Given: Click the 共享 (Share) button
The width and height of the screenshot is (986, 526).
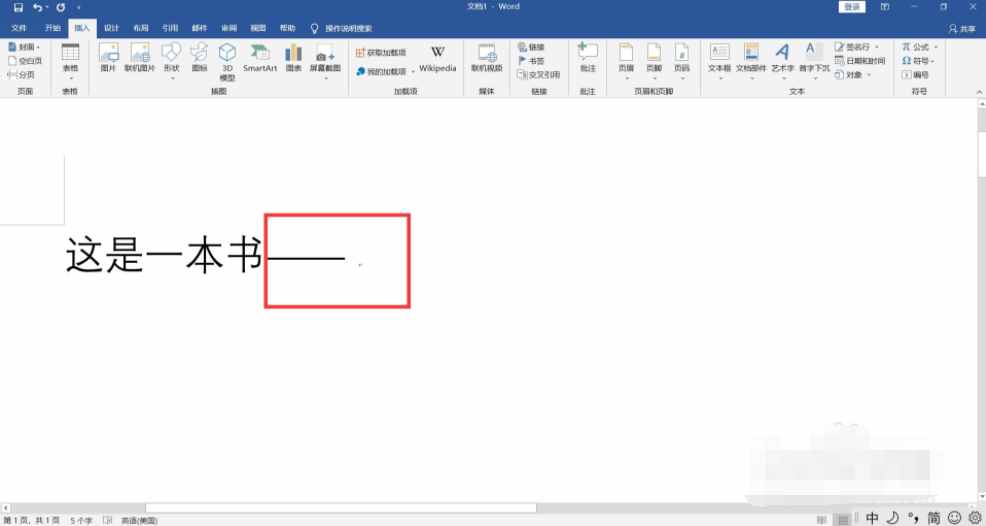Looking at the screenshot, I should 962,29.
